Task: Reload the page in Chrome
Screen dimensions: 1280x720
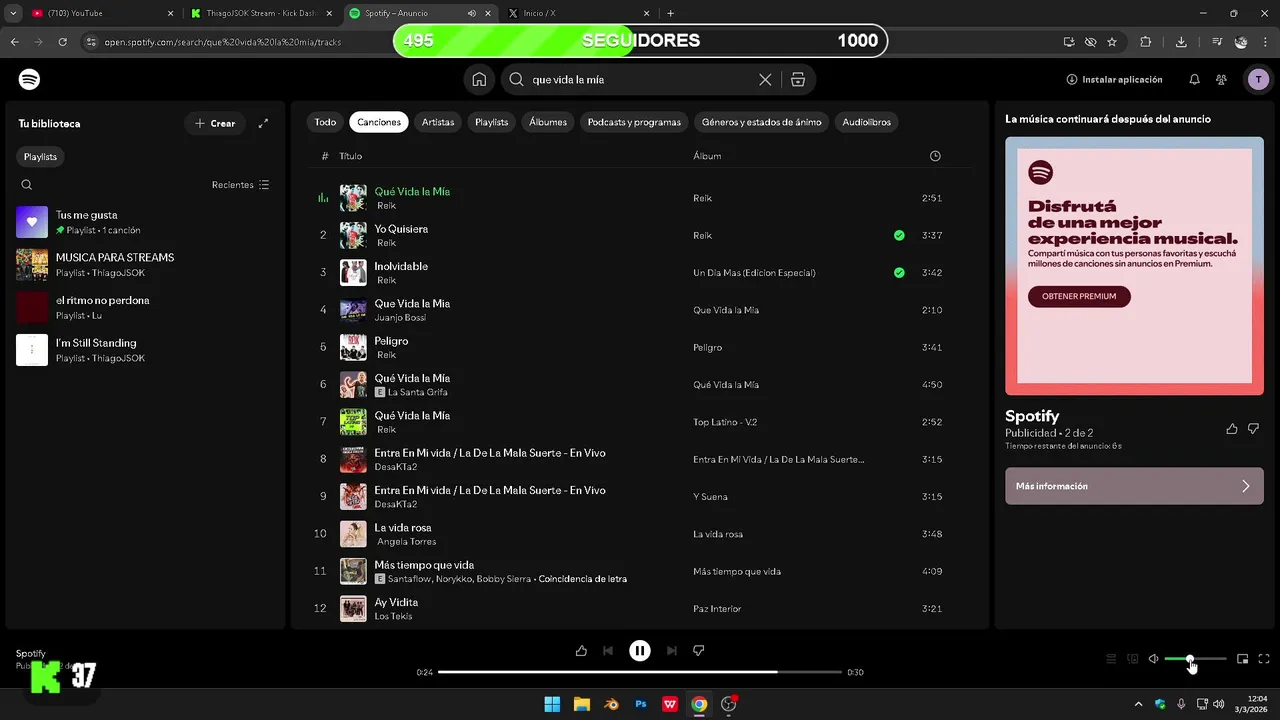Action: click(x=62, y=42)
